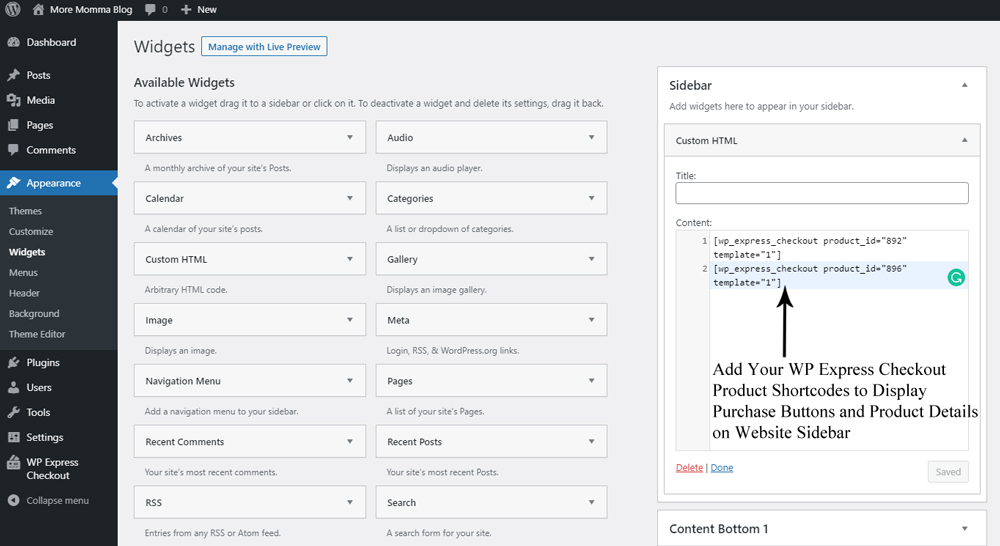This screenshot has height=546, width=1000.
Task: Expand the Navigation Menu widget arrow
Action: click(349, 381)
